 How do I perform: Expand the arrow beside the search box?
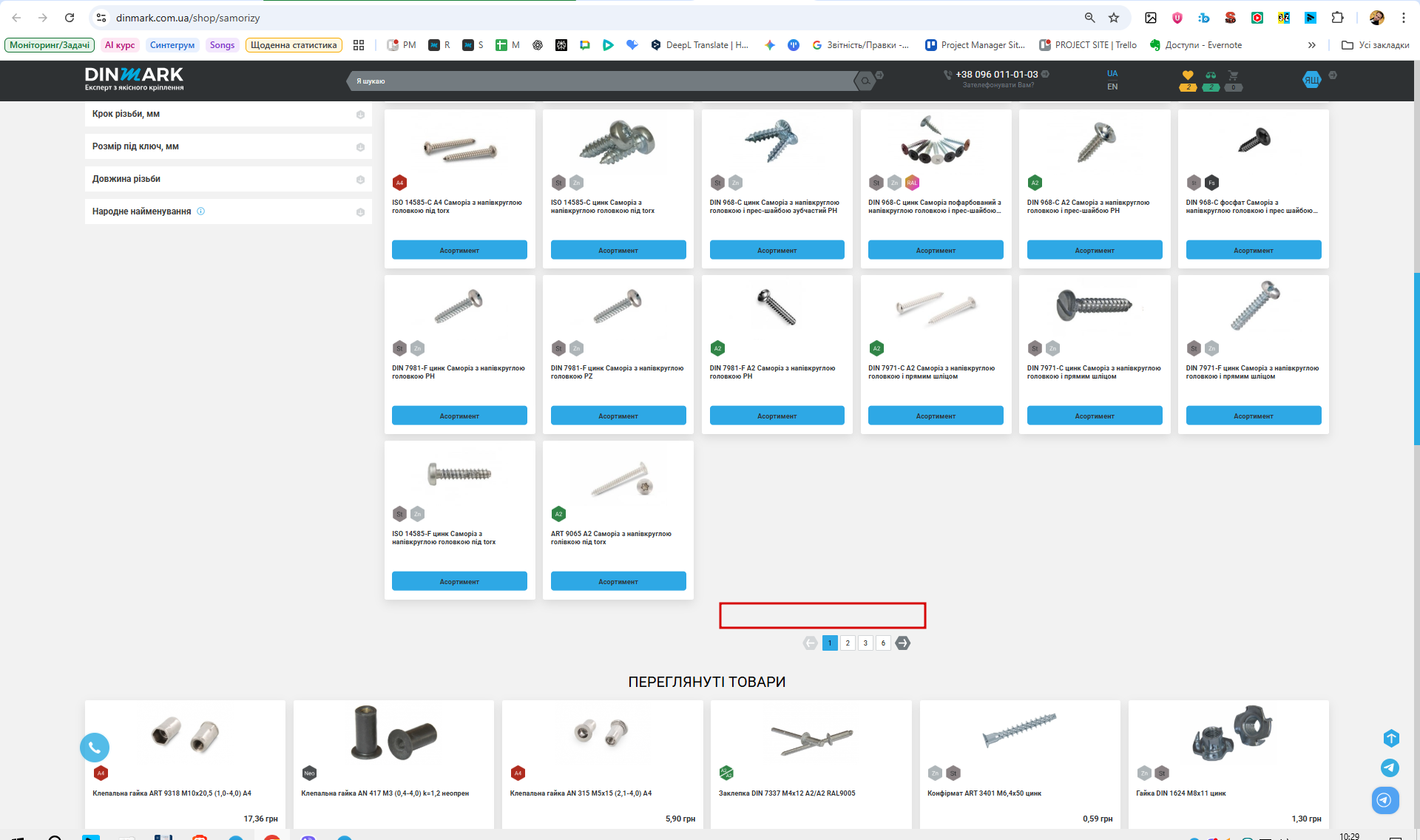(879, 75)
